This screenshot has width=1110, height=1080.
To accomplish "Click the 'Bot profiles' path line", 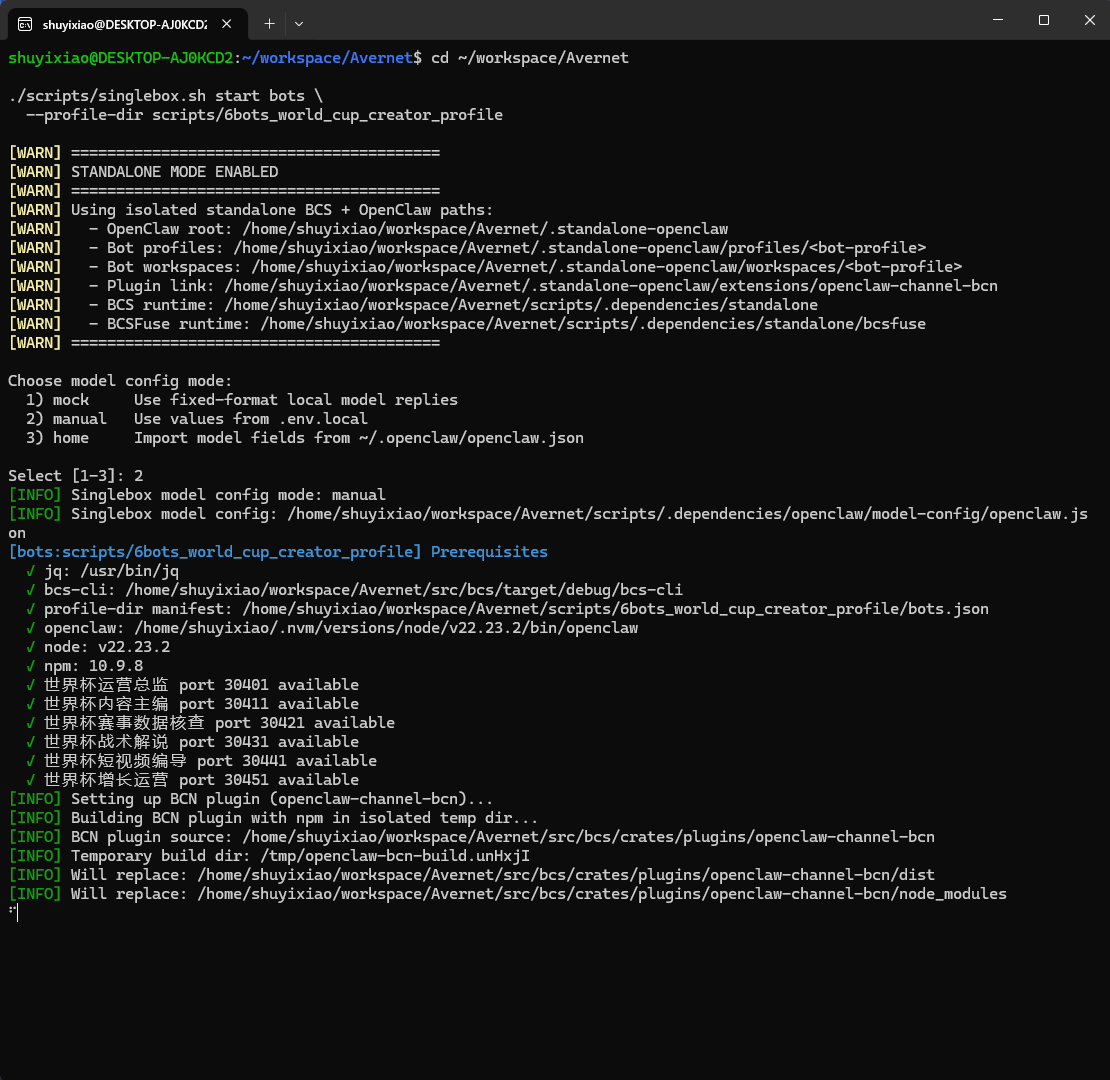I will coord(467,248).
